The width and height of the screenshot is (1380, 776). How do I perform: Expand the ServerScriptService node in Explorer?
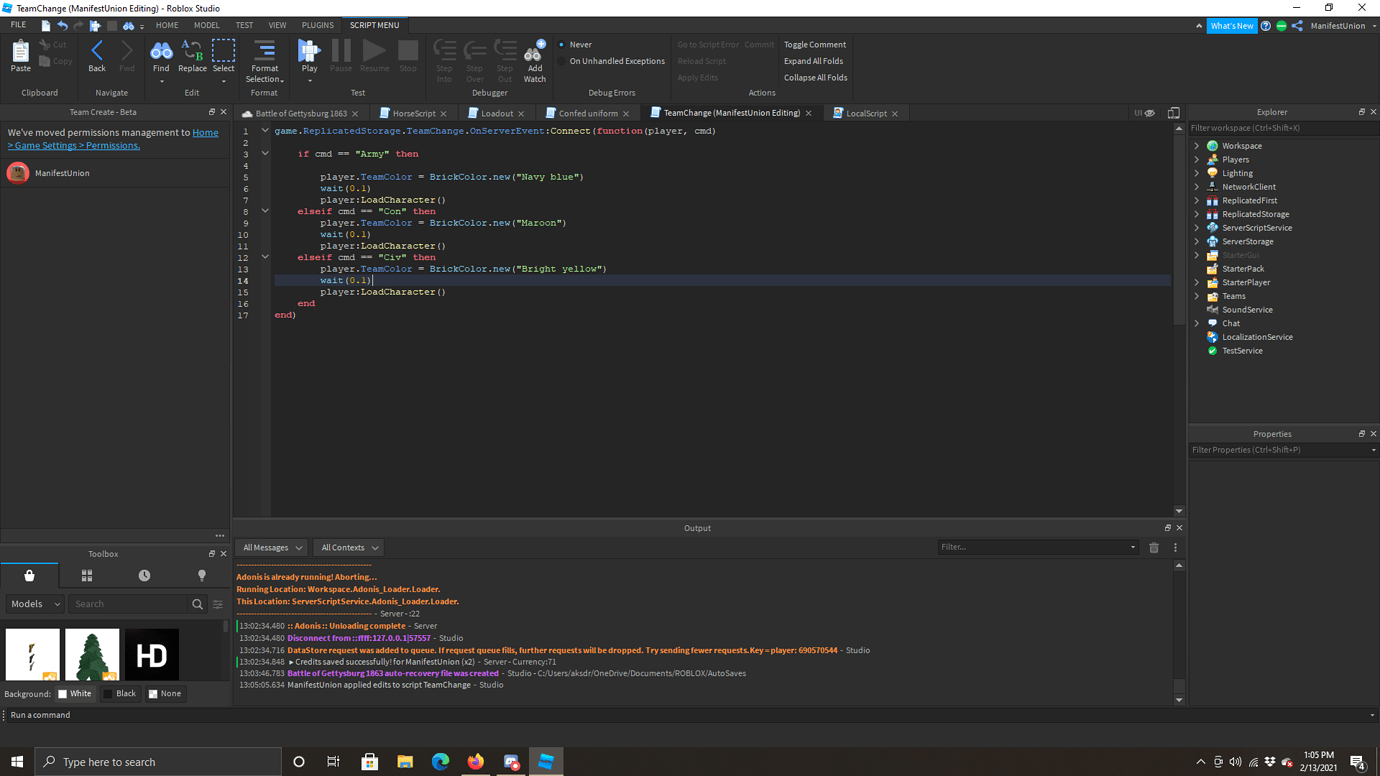pos(1197,228)
